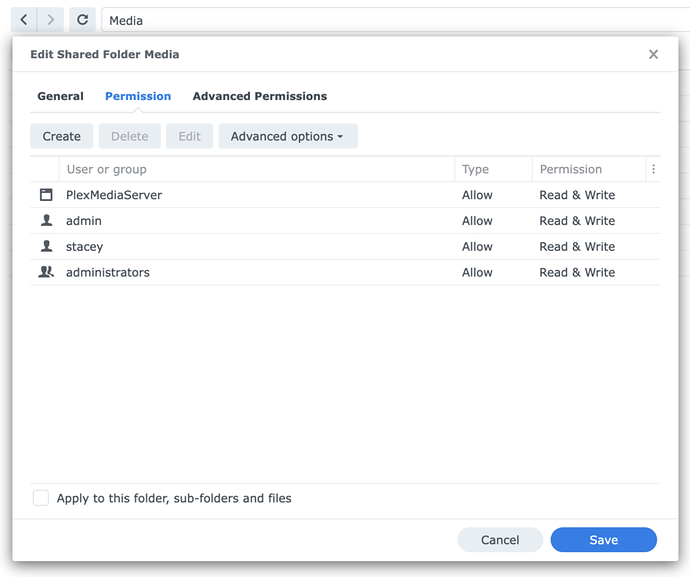This screenshot has width=690, height=577.
Task: Go forward with the right arrow
Action: click(51, 20)
